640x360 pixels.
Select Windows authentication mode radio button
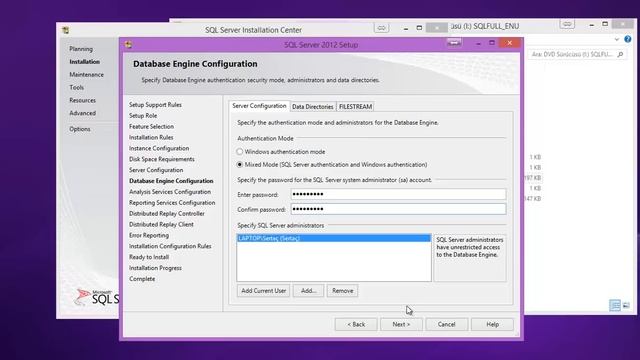coord(240,152)
